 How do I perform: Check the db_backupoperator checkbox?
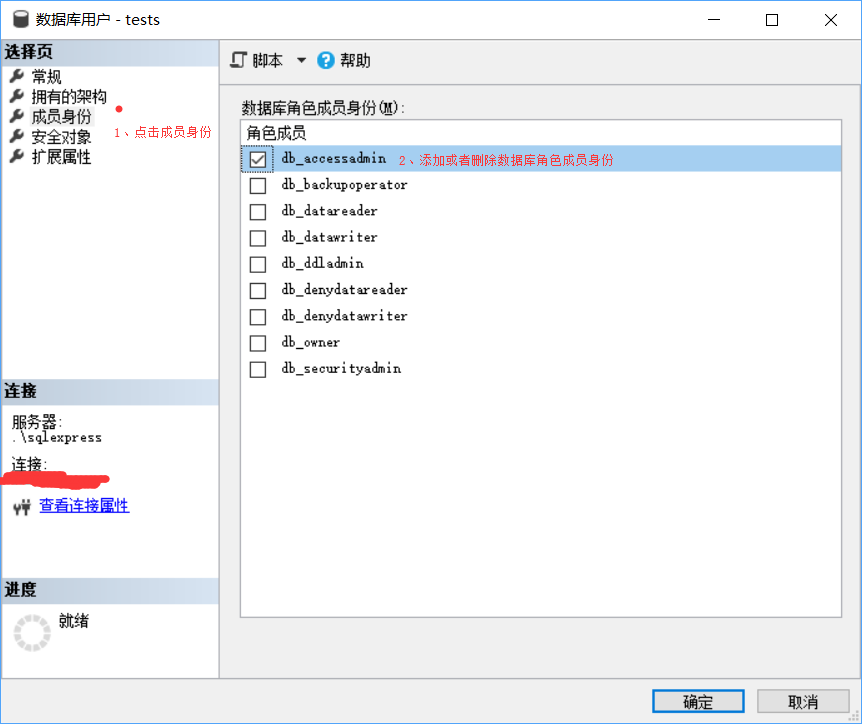(x=258, y=185)
